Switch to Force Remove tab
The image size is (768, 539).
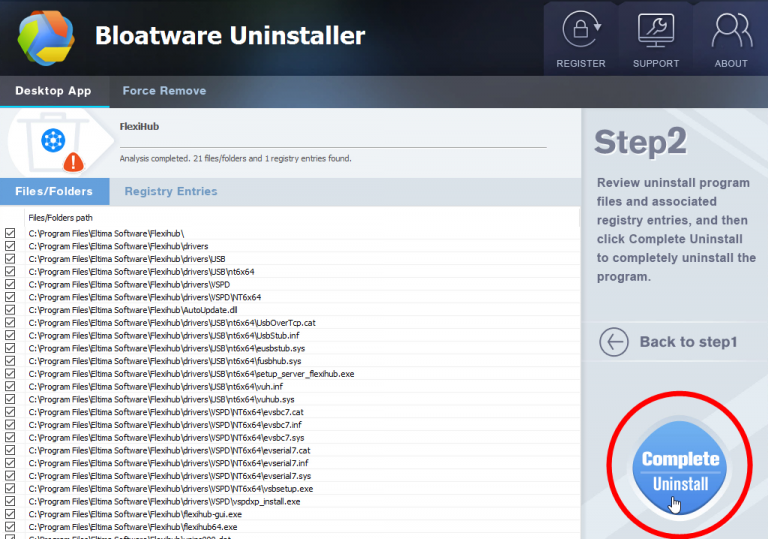[x=164, y=91]
